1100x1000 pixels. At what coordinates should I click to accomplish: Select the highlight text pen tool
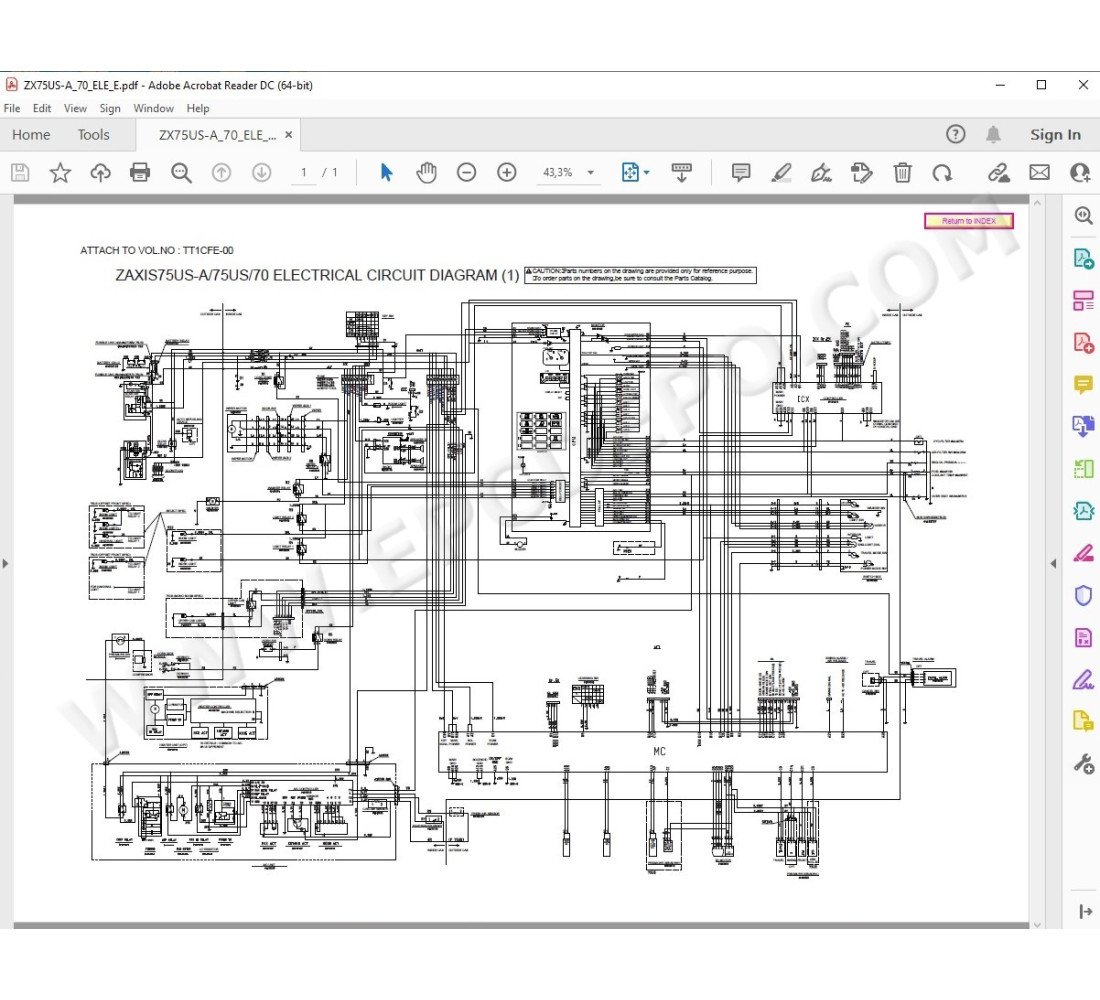(x=781, y=173)
